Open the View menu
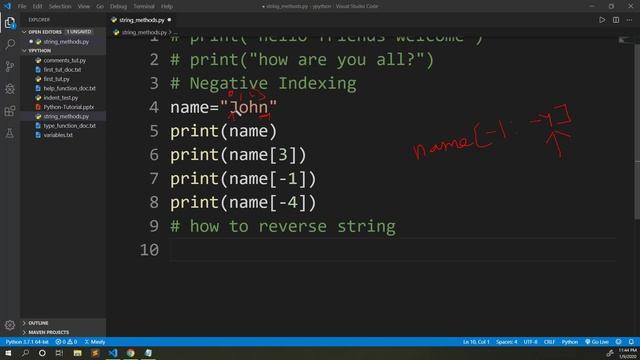 pos(84,6)
